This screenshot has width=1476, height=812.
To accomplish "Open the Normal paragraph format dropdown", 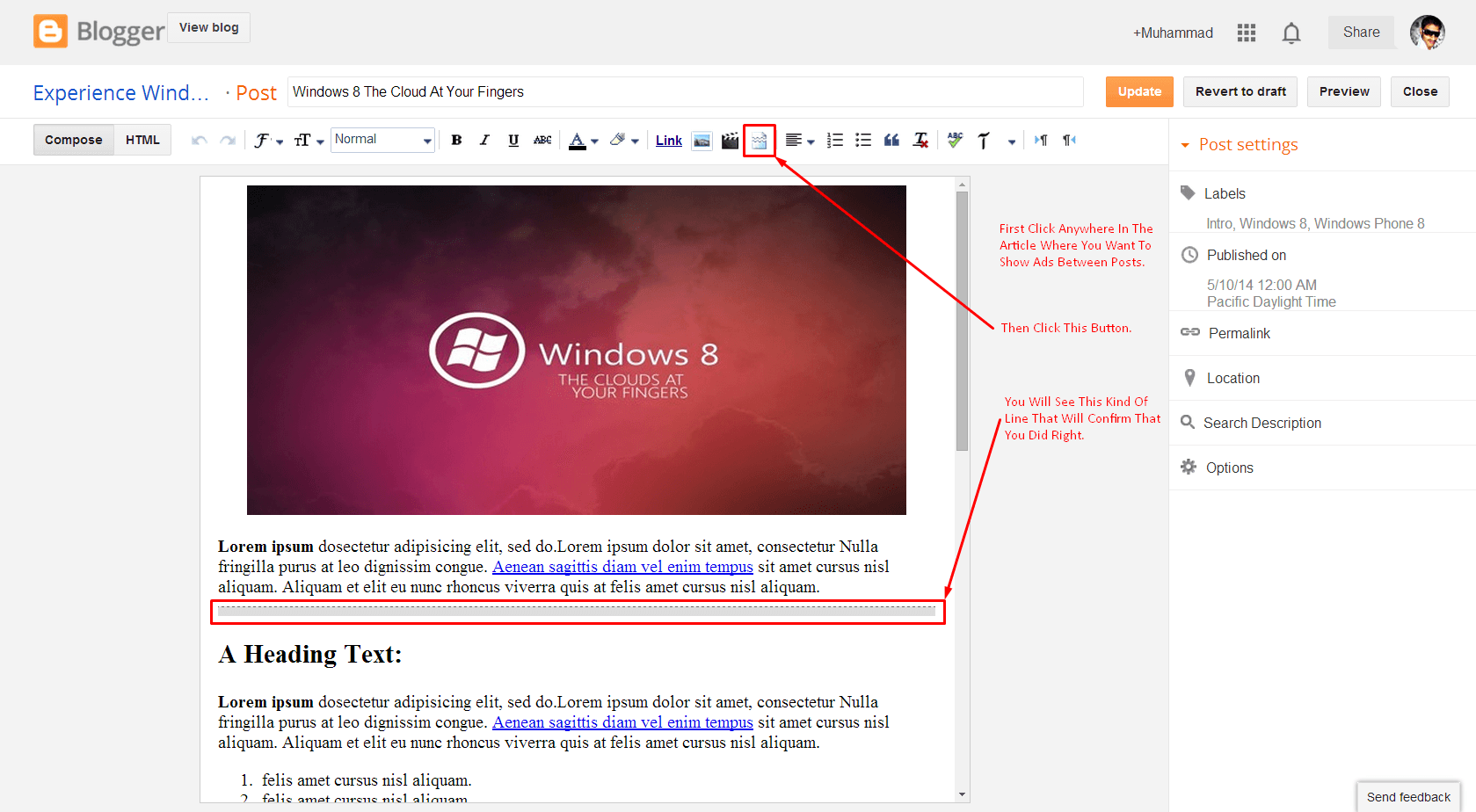I will click(382, 140).
